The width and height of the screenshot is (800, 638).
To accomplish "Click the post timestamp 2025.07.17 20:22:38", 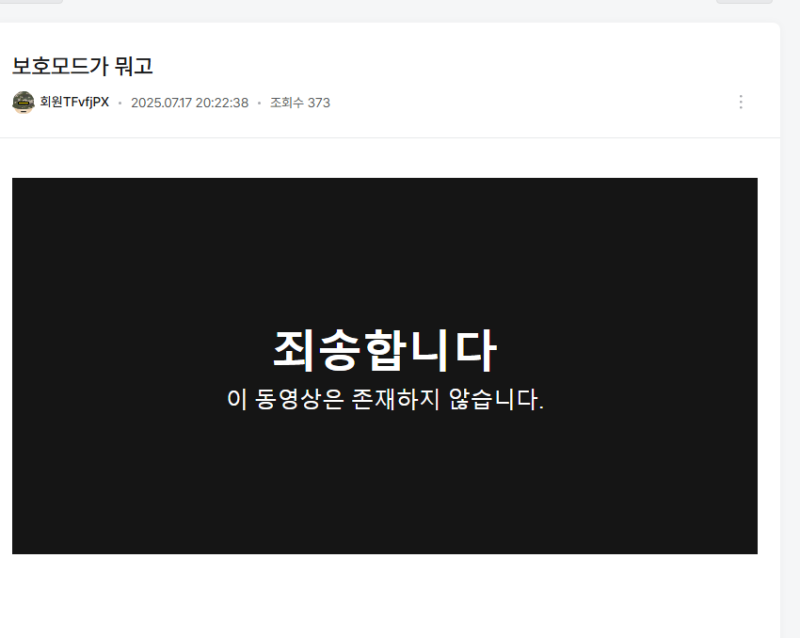I will pos(189,102).
